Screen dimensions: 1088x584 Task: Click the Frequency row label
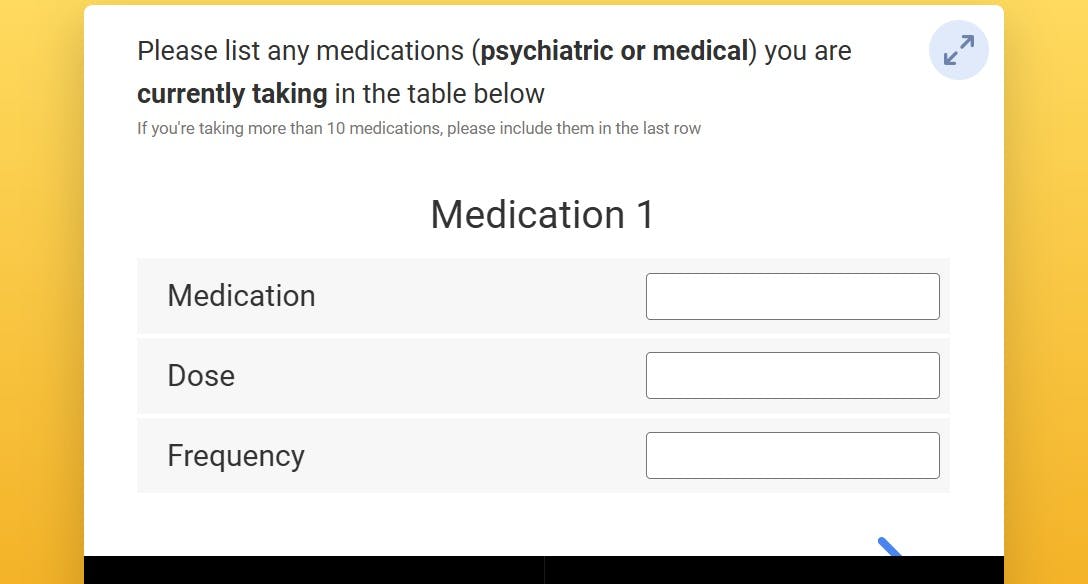point(236,455)
